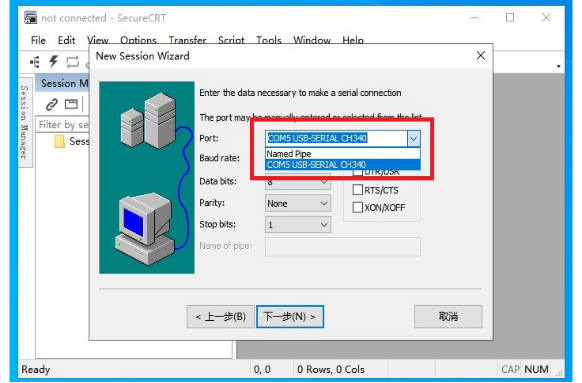This screenshot has height=383, width=582.
Task: Click the SecureCRT application title icon
Action: click(30, 17)
